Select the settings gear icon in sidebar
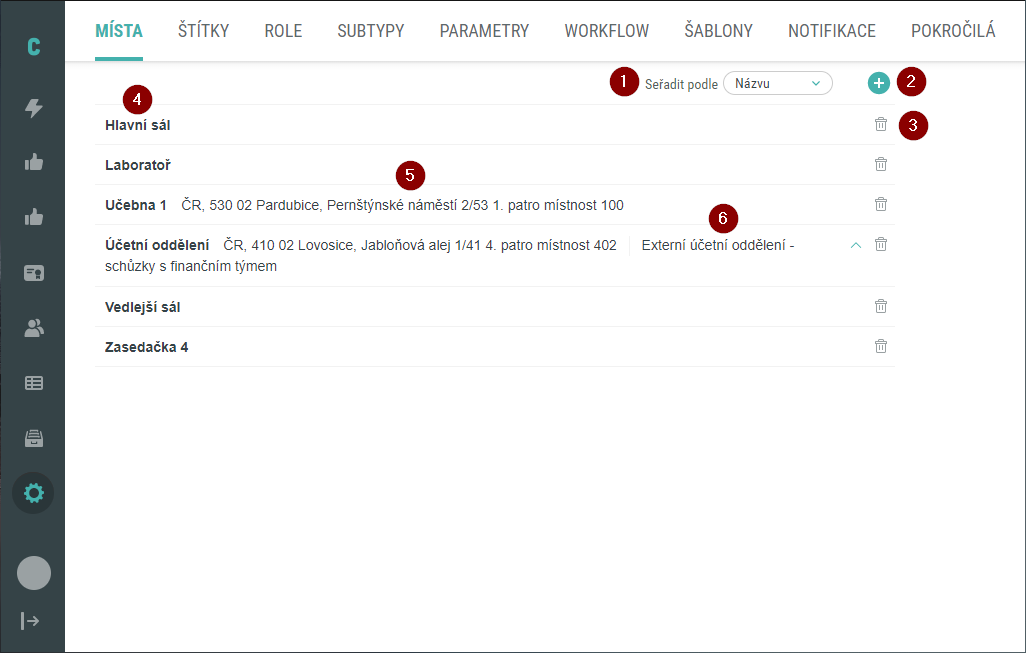This screenshot has height=653, width=1026. tap(33, 493)
